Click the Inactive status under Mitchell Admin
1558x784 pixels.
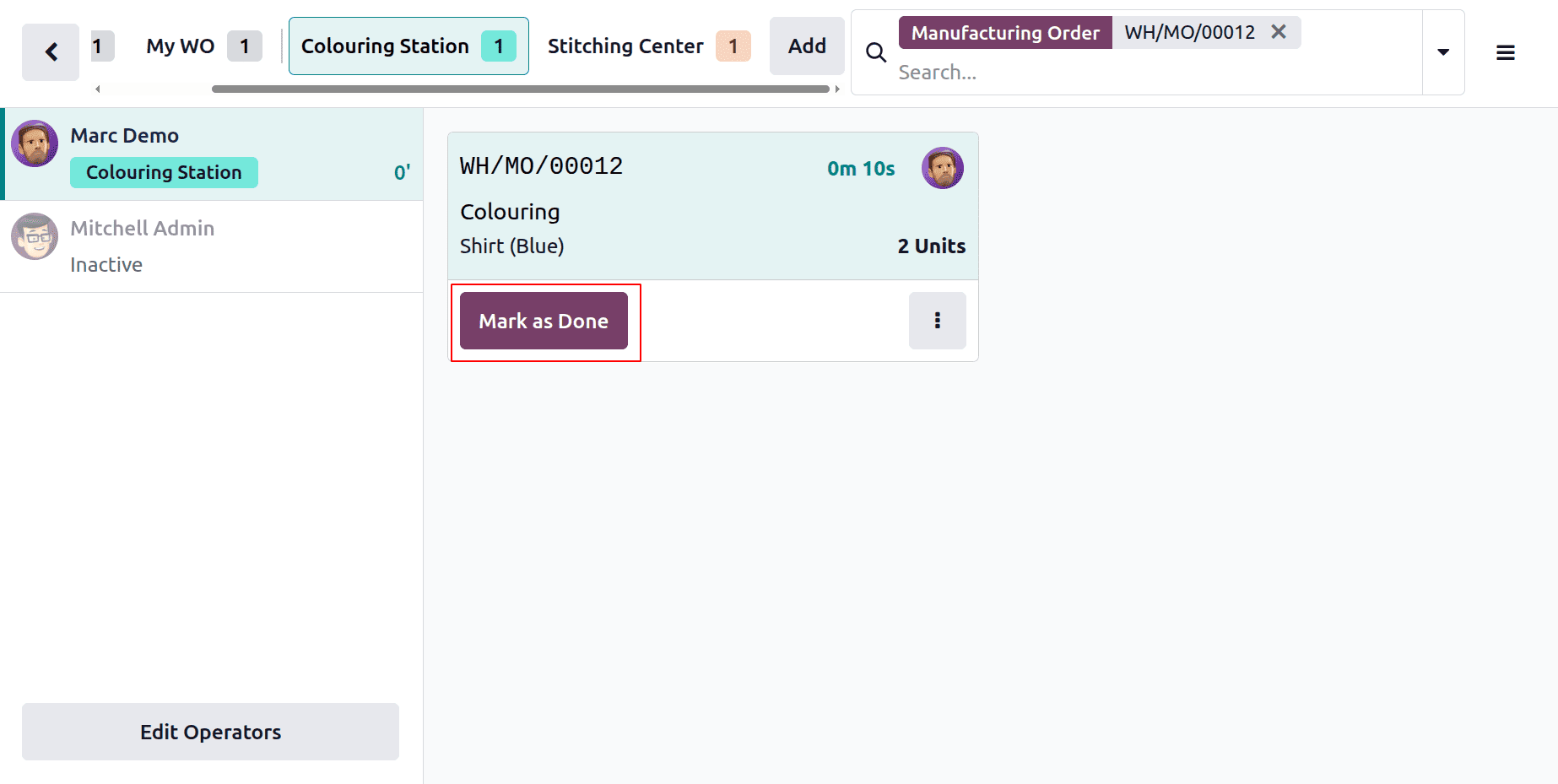106,265
